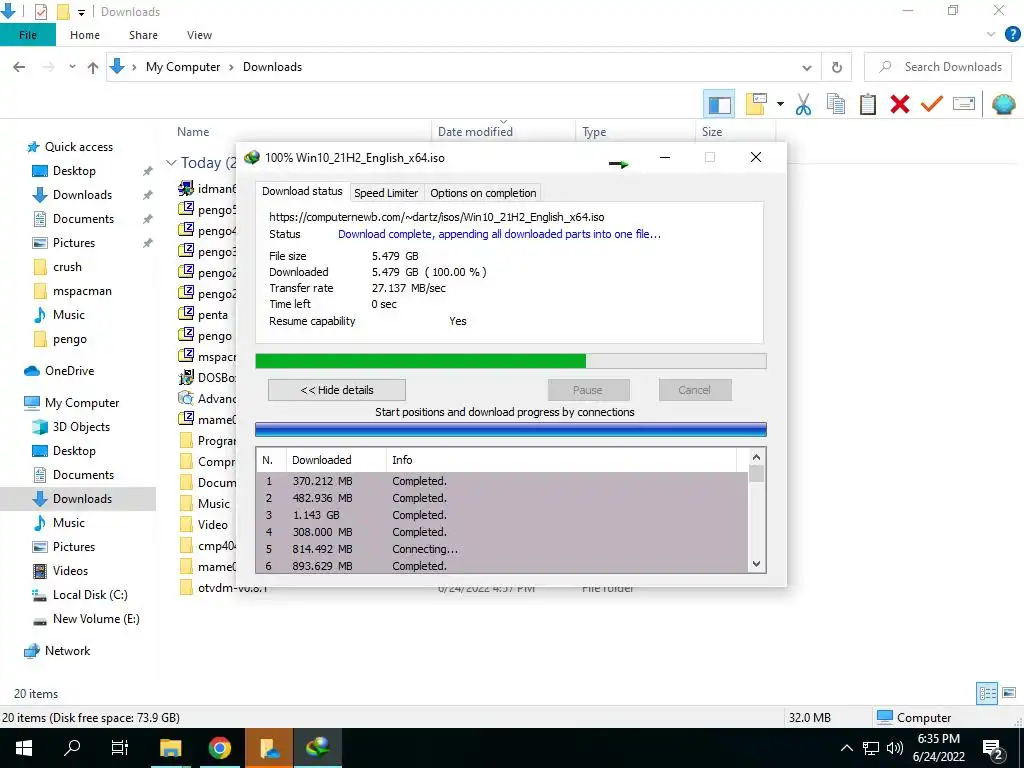The width and height of the screenshot is (1024, 768).
Task: Click the blue Help question mark icon
Action: [x=1012, y=35]
